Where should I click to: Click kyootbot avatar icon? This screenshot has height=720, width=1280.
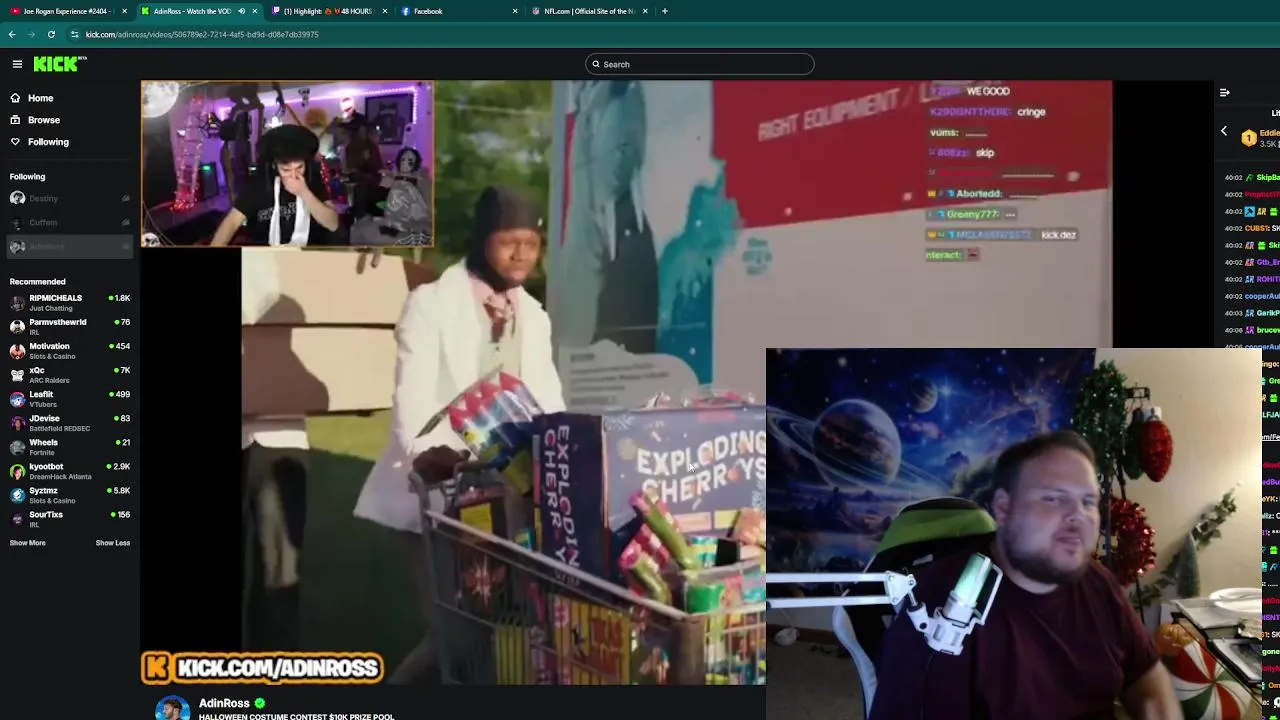tap(17, 470)
